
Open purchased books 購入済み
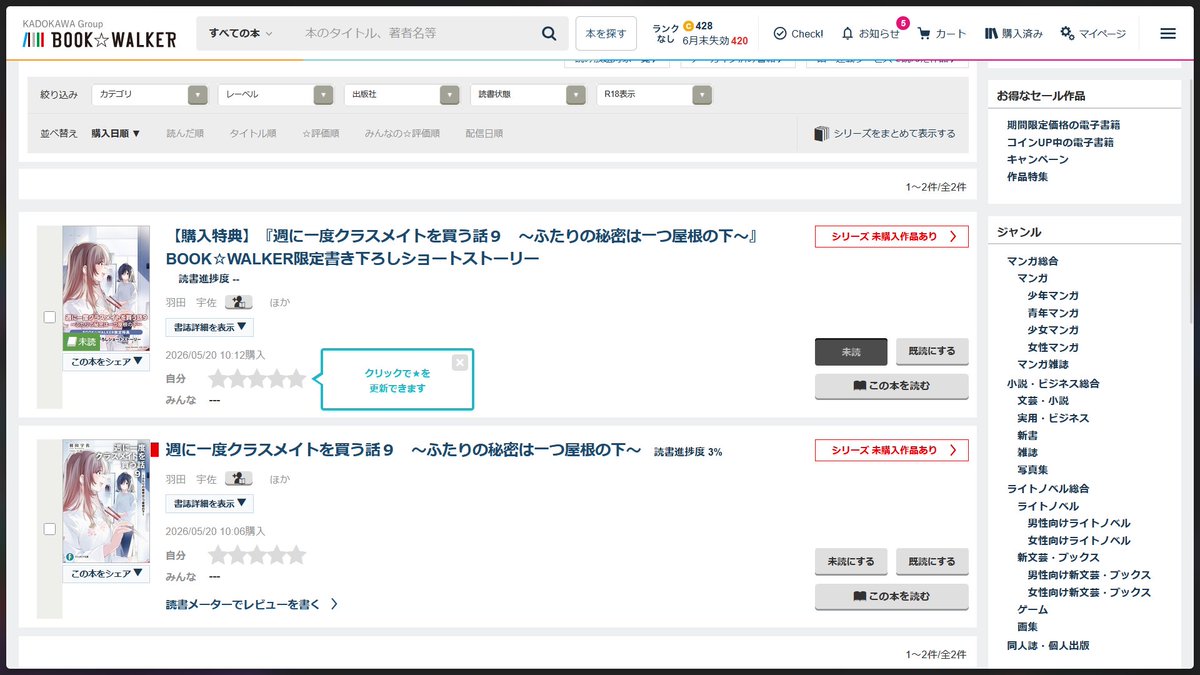click(1014, 34)
